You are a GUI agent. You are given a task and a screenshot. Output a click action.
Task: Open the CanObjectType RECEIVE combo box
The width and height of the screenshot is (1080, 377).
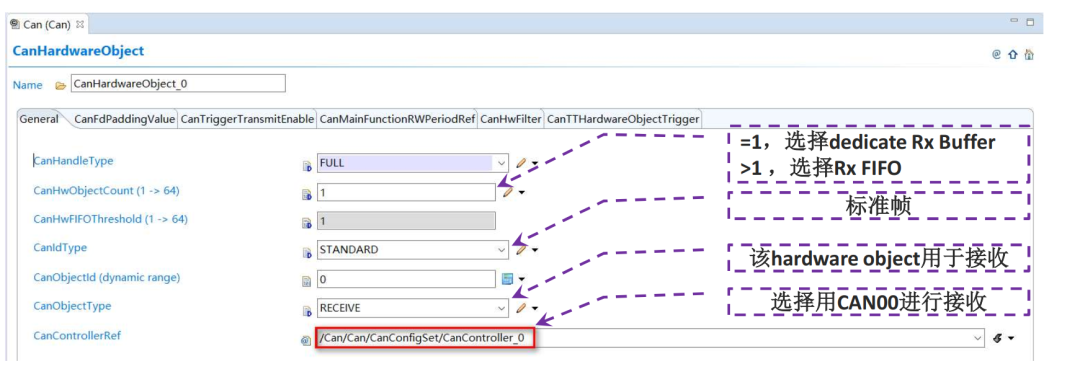tap(413, 308)
